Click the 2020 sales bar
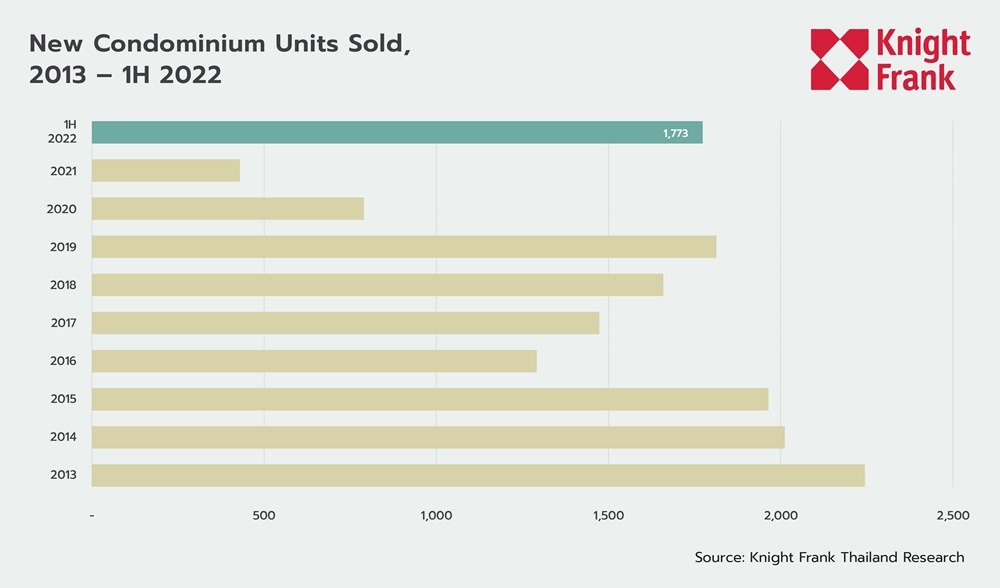 point(227,209)
